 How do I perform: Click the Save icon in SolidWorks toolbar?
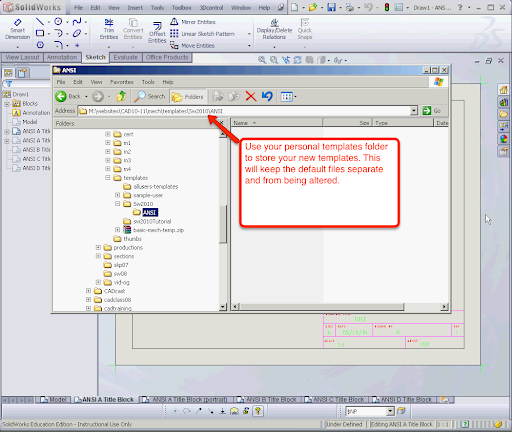tap(331, 7)
